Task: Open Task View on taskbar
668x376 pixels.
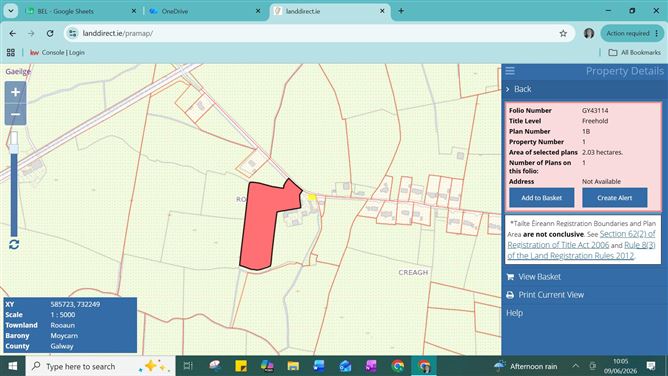Action: tap(187, 366)
